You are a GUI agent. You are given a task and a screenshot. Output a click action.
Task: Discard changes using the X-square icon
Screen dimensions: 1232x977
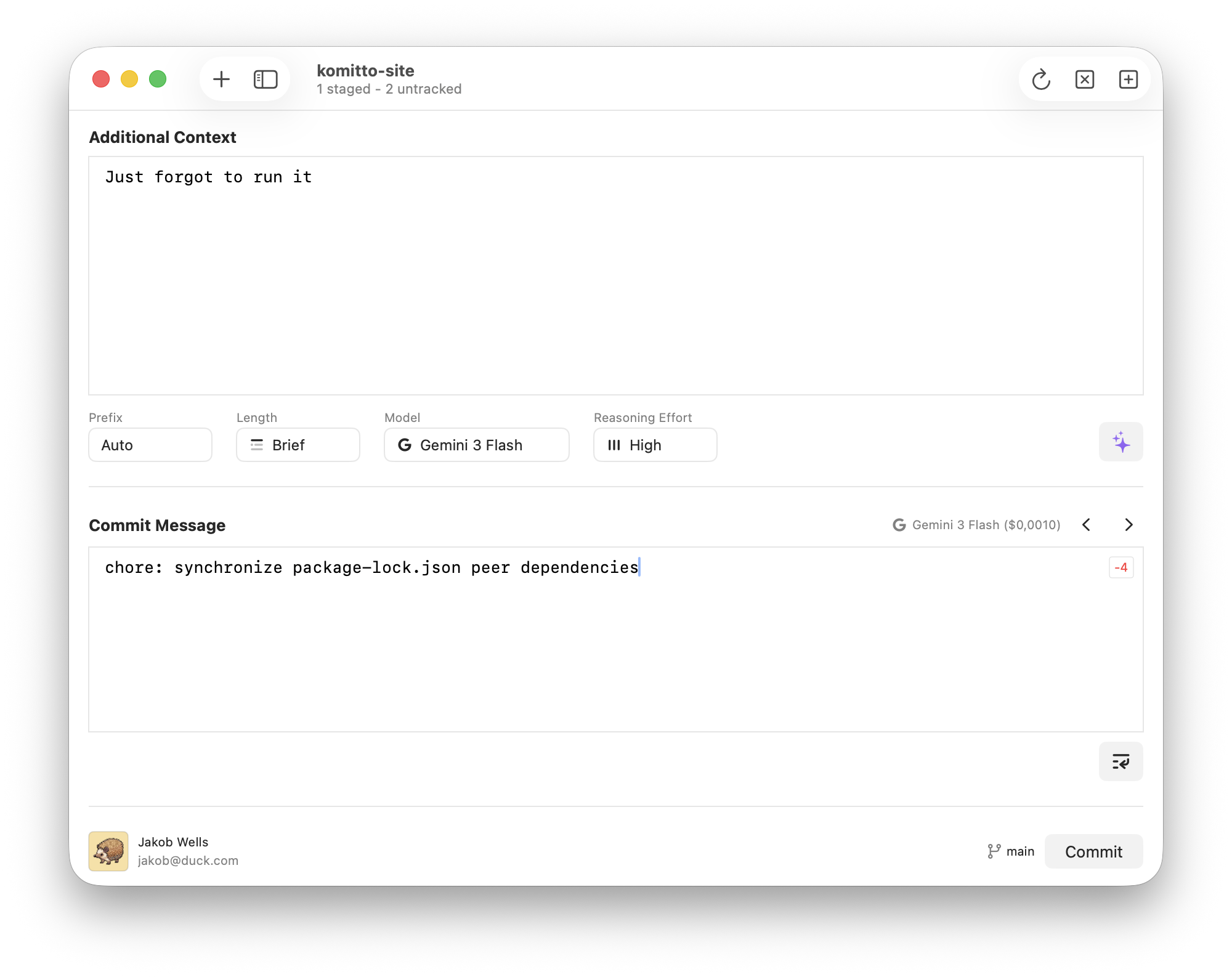point(1085,79)
